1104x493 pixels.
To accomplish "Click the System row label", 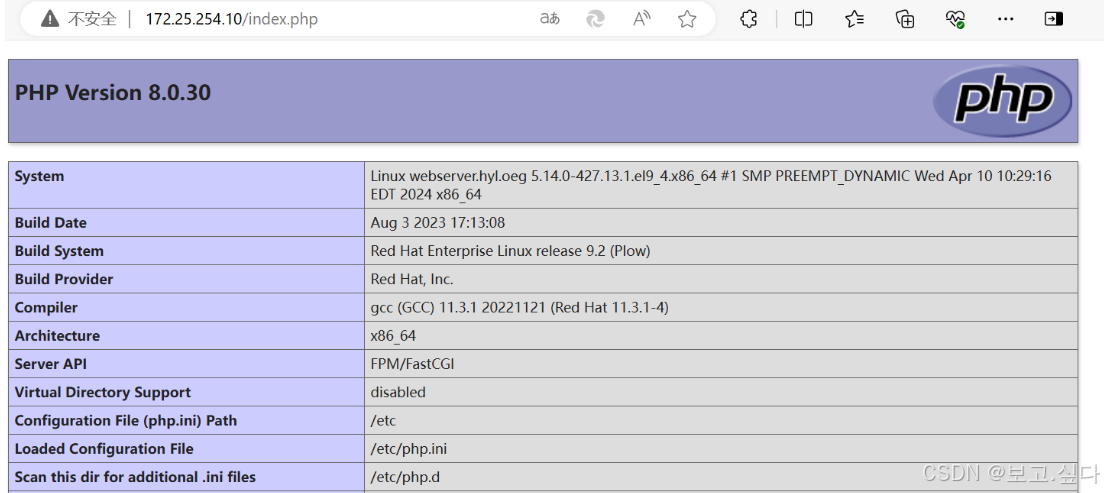I will point(39,176).
